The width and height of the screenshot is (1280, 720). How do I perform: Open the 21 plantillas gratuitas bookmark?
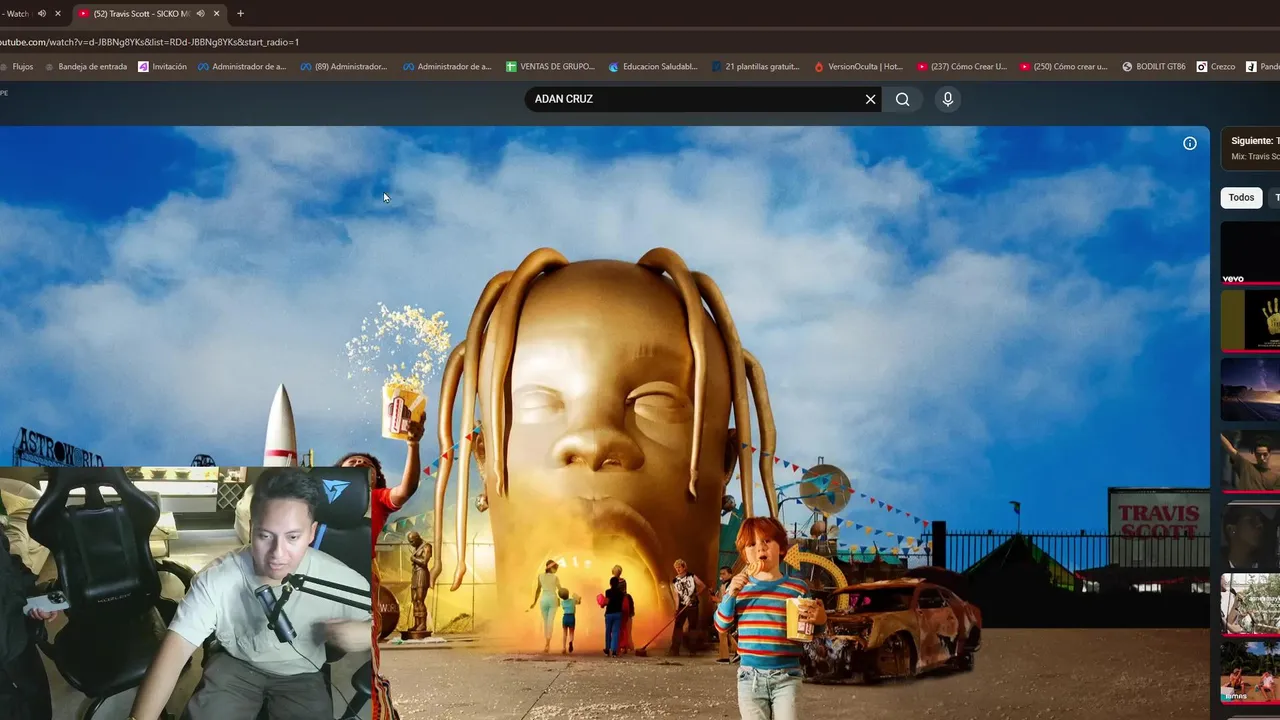pyautogui.click(x=756, y=66)
